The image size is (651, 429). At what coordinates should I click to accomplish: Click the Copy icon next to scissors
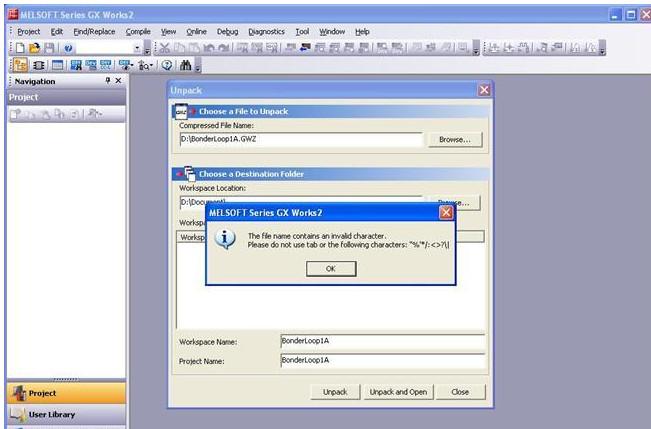tap(179, 48)
